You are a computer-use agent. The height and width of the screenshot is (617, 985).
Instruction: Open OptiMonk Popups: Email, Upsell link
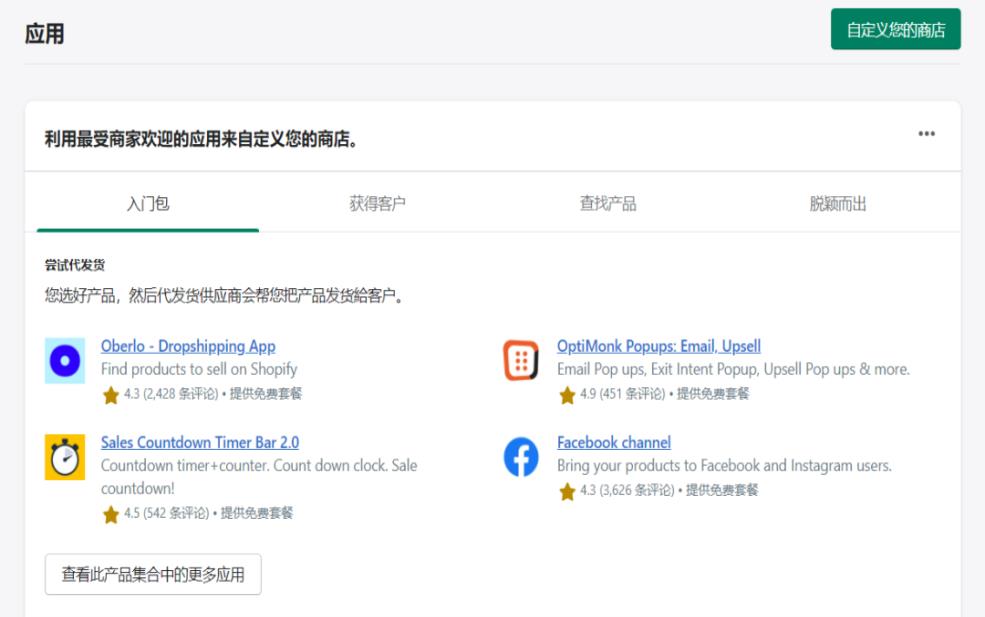[659, 346]
